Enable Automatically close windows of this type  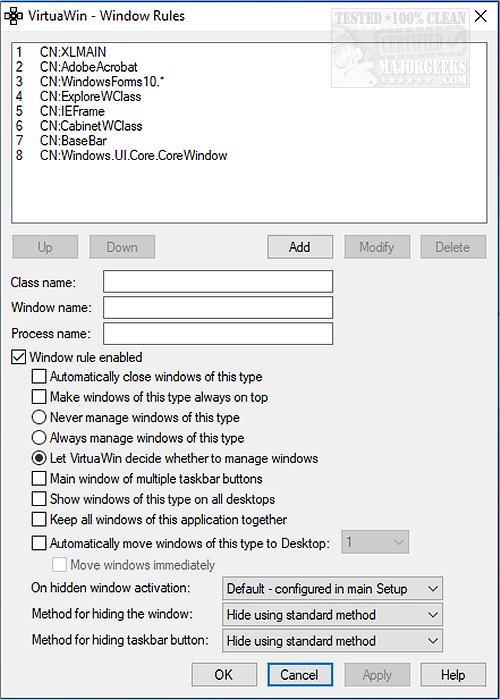pyautogui.click(x=39, y=377)
